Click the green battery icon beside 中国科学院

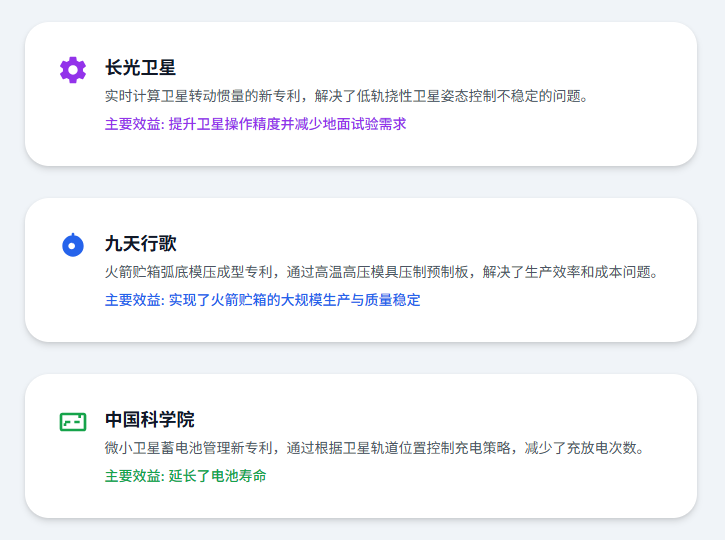tap(73, 421)
